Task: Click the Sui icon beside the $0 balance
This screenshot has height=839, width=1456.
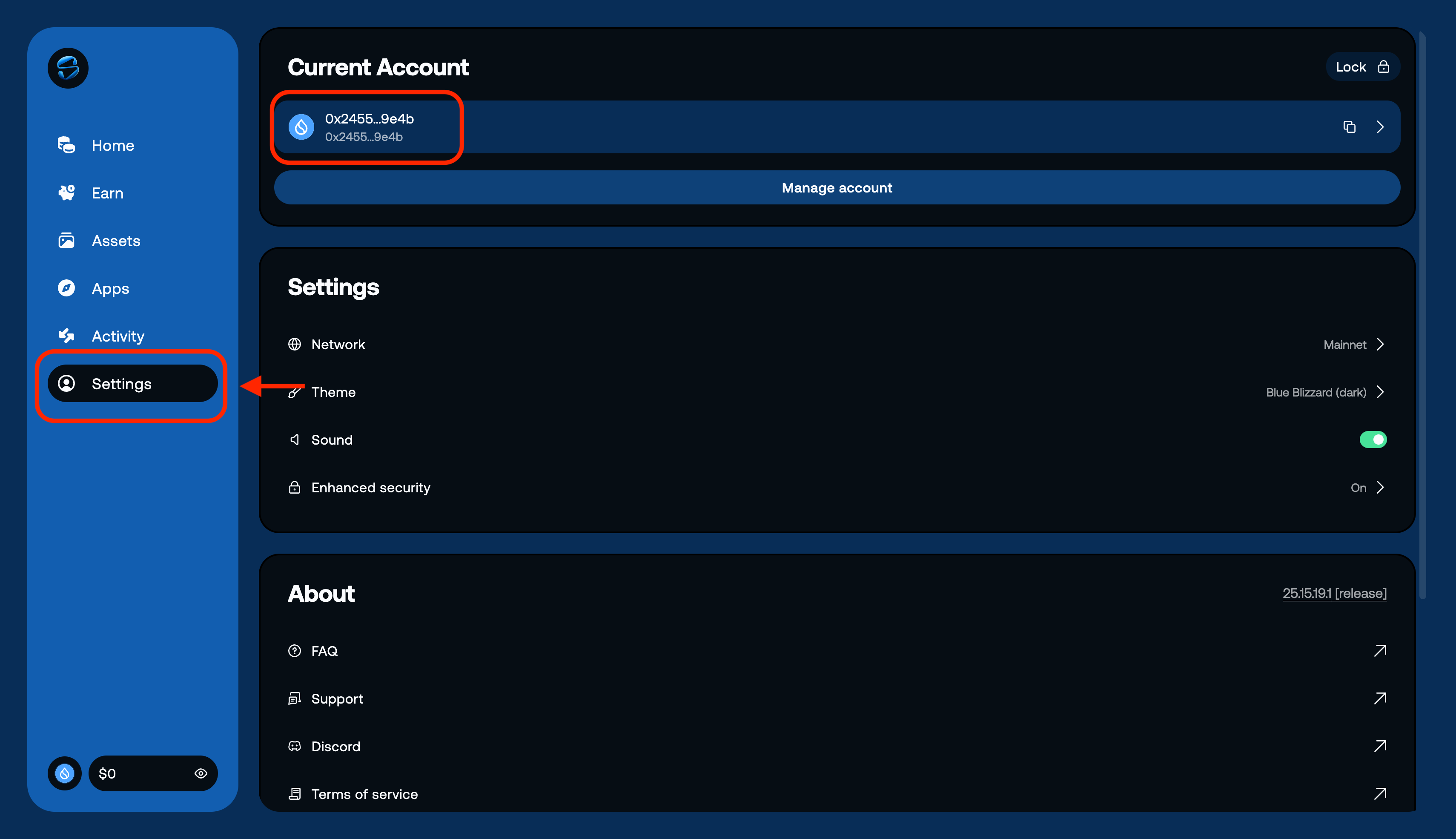Action: [x=65, y=773]
